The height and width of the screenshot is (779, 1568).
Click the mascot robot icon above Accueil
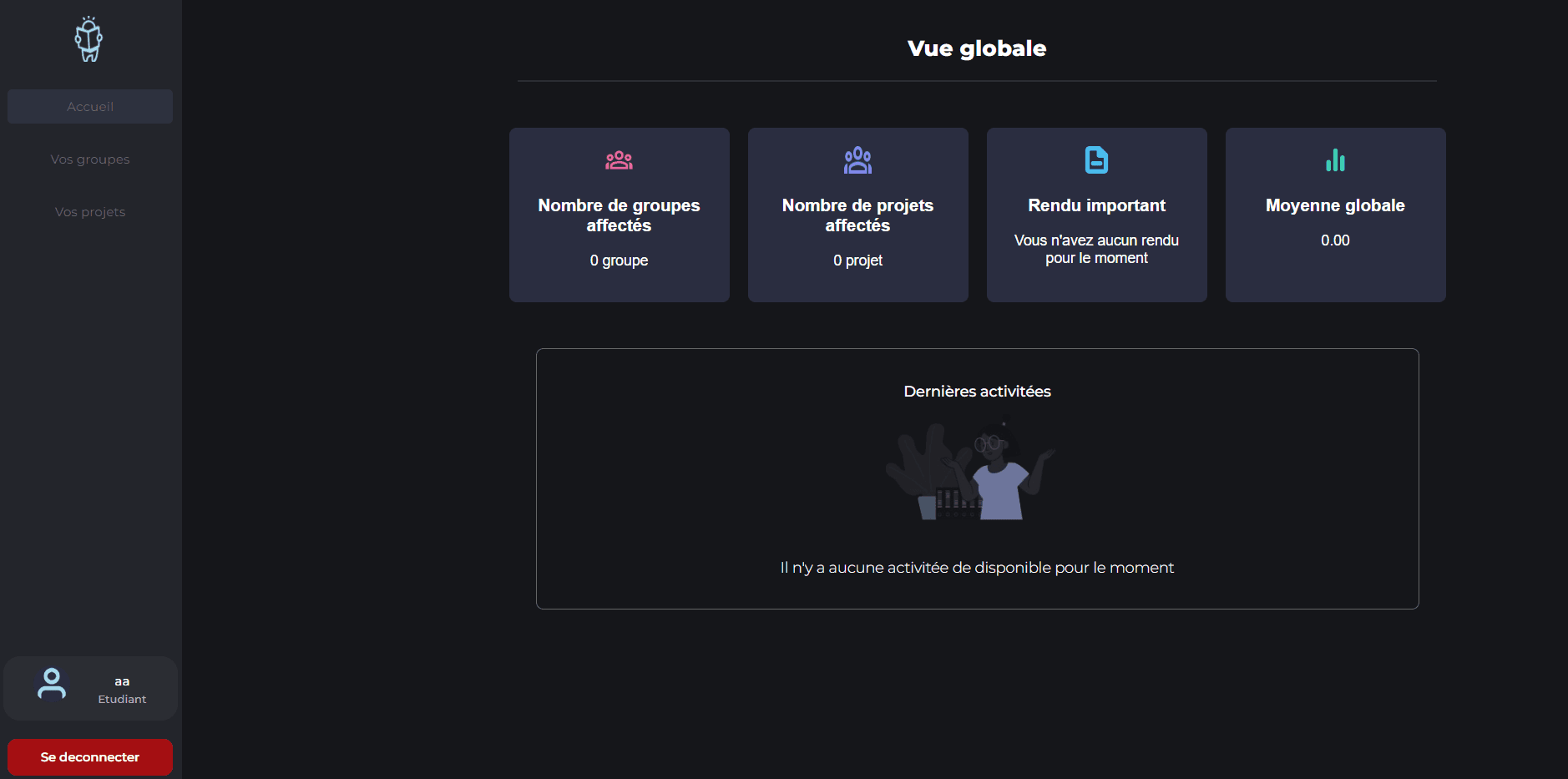[89, 38]
